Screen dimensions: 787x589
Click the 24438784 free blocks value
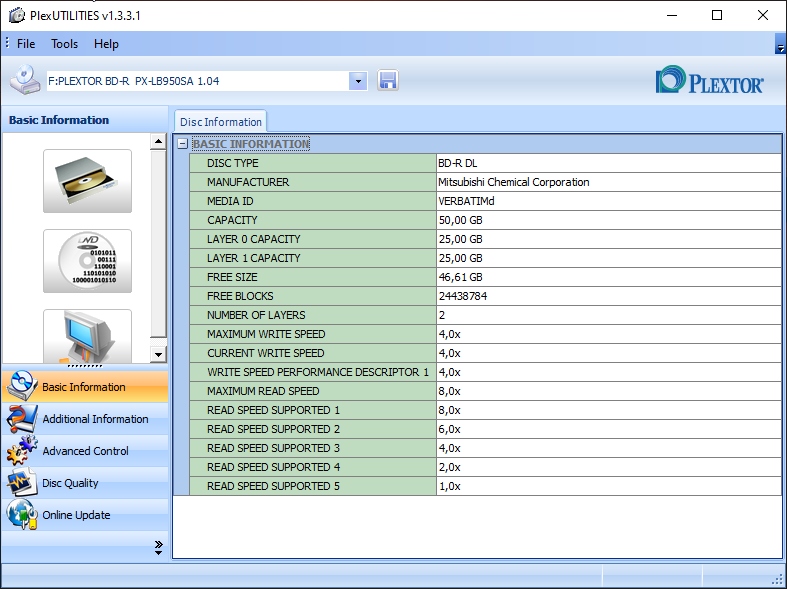coord(463,296)
